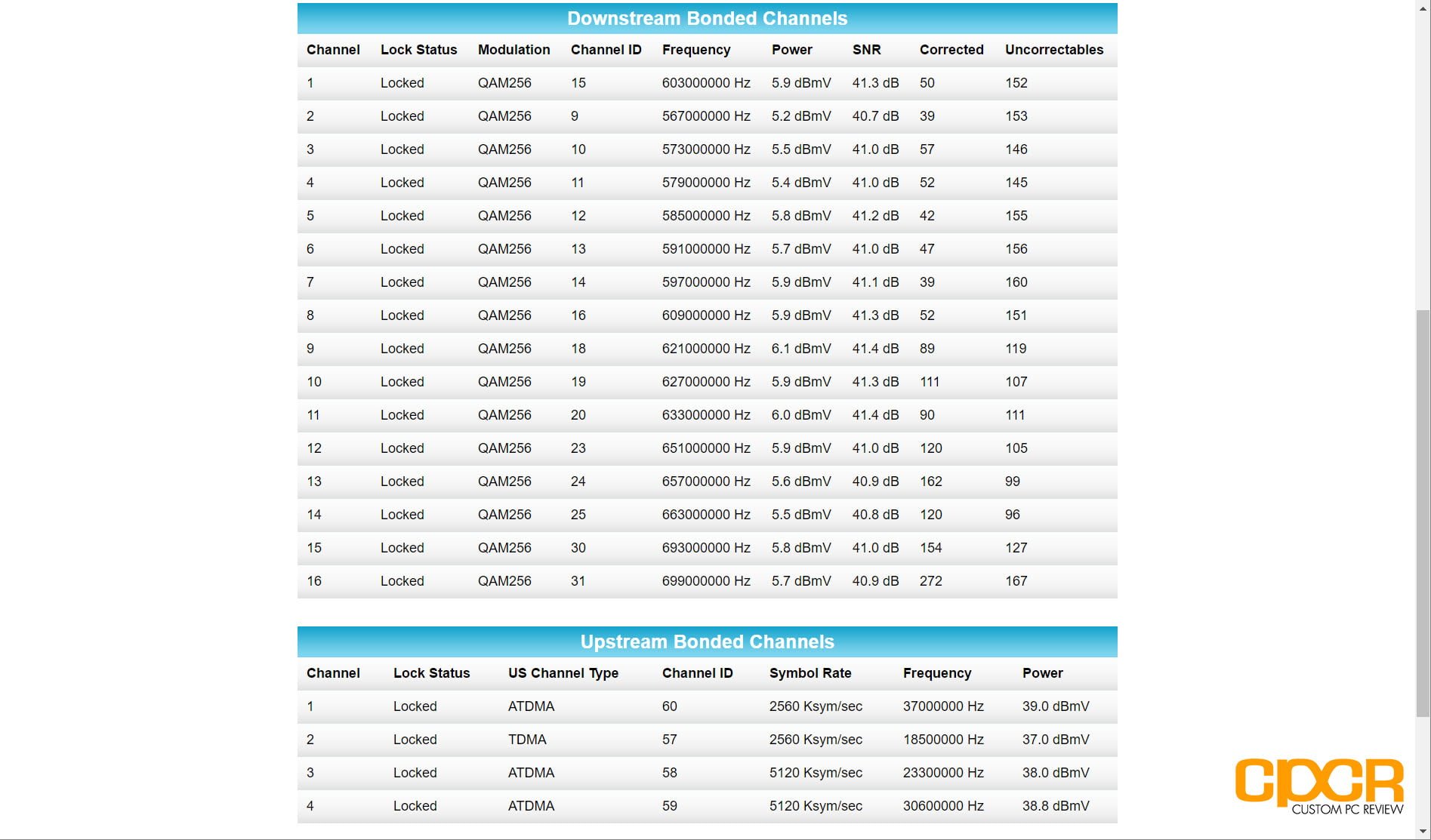Viewport: 1431px width, 840px height.
Task: Click frequency 657000000 Hz
Action: click(706, 482)
